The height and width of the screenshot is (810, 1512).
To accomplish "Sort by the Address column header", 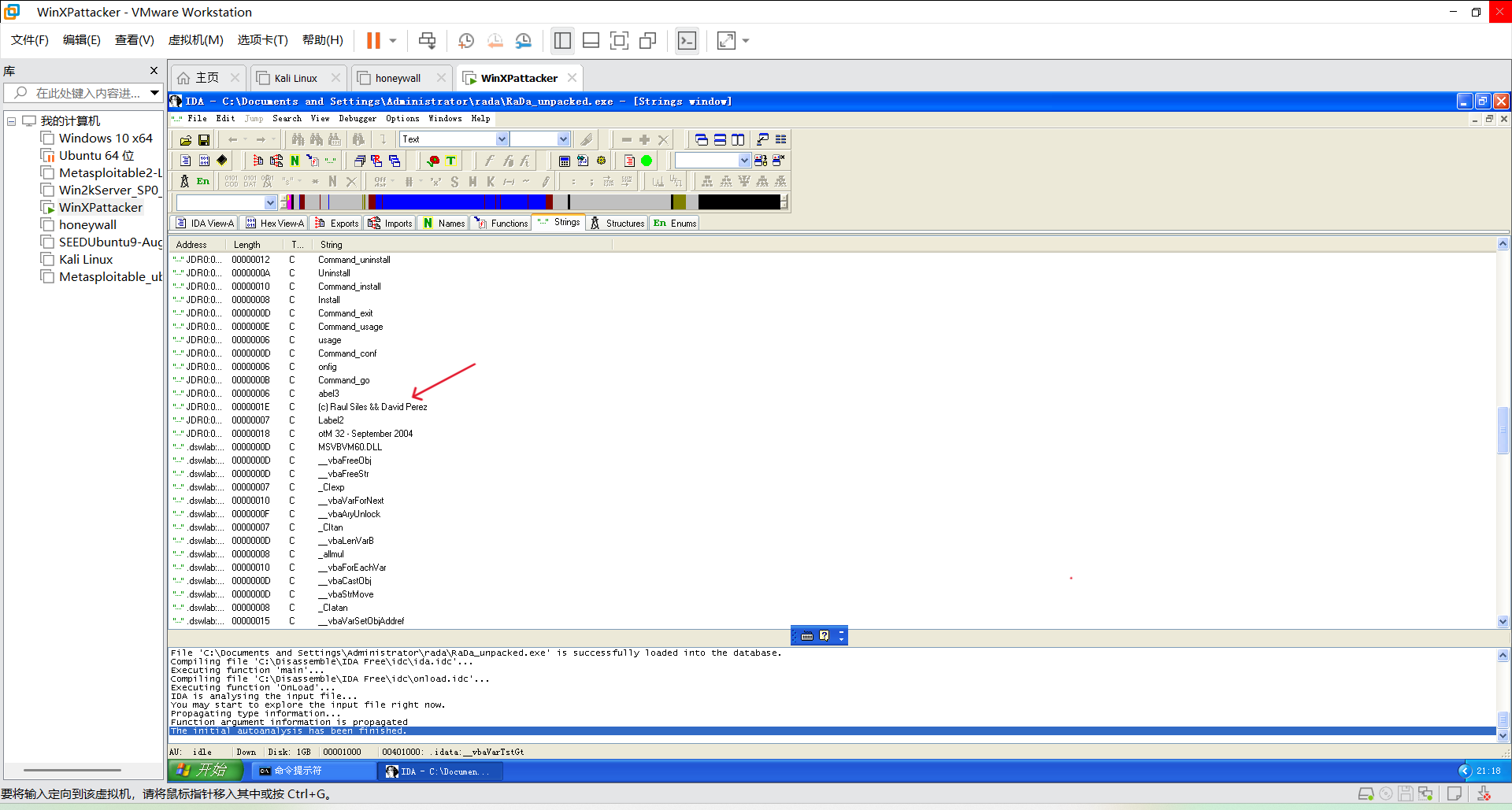I will click(198, 245).
